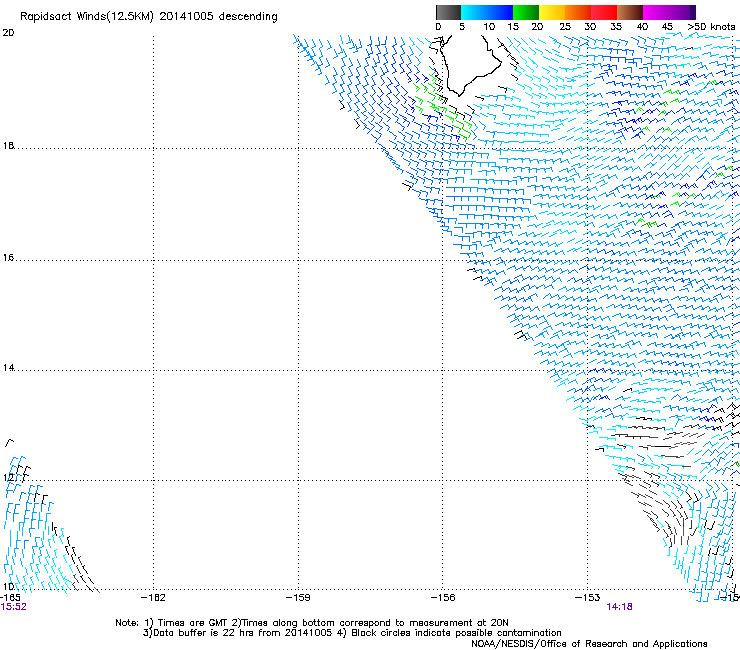Click the 'Data buffer is 22 hrs' note line
This screenshot has height=650, width=740.
click(352, 633)
